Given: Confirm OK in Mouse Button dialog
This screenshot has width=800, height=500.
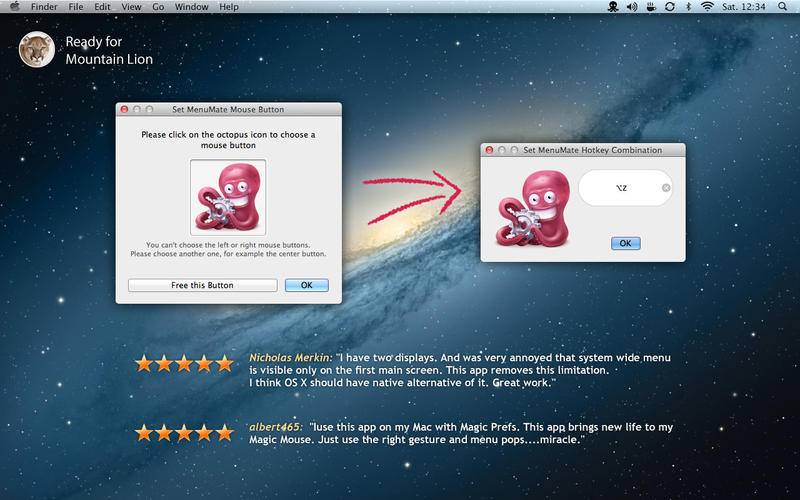Looking at the screenshot, I should click(307, 285).
